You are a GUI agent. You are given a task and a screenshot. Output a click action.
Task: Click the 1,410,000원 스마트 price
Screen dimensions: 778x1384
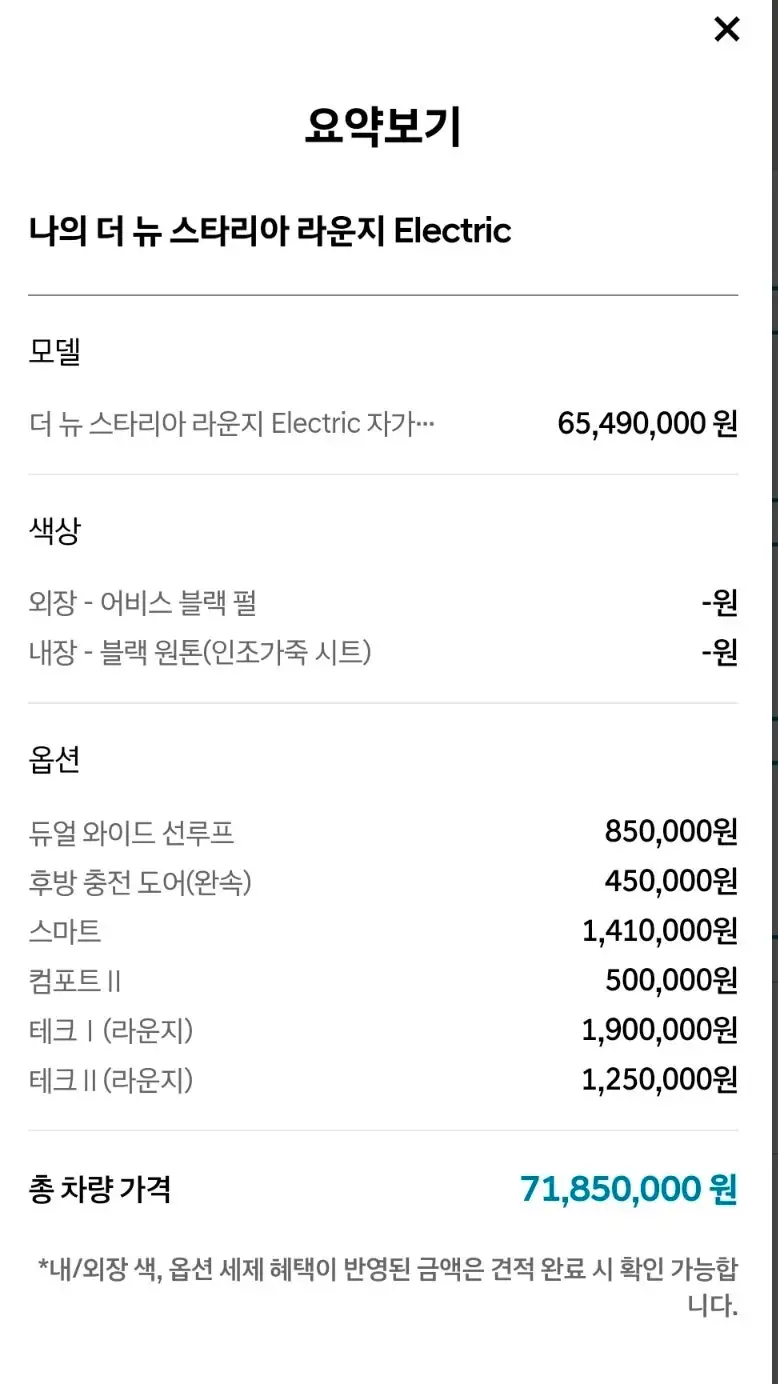tap(660, 932)
